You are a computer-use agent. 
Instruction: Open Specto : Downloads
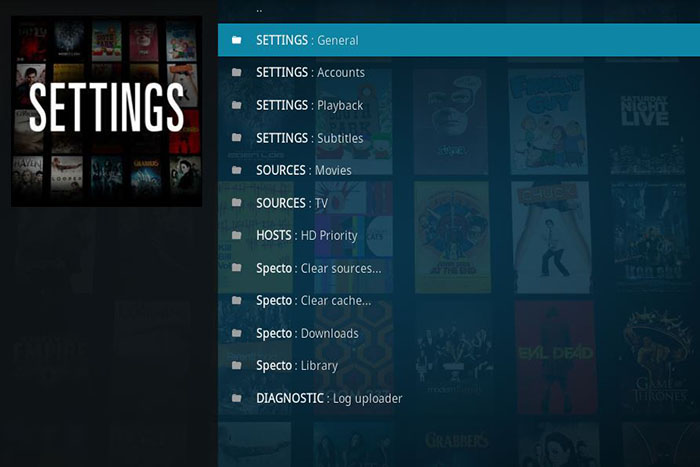pos(459,333)
